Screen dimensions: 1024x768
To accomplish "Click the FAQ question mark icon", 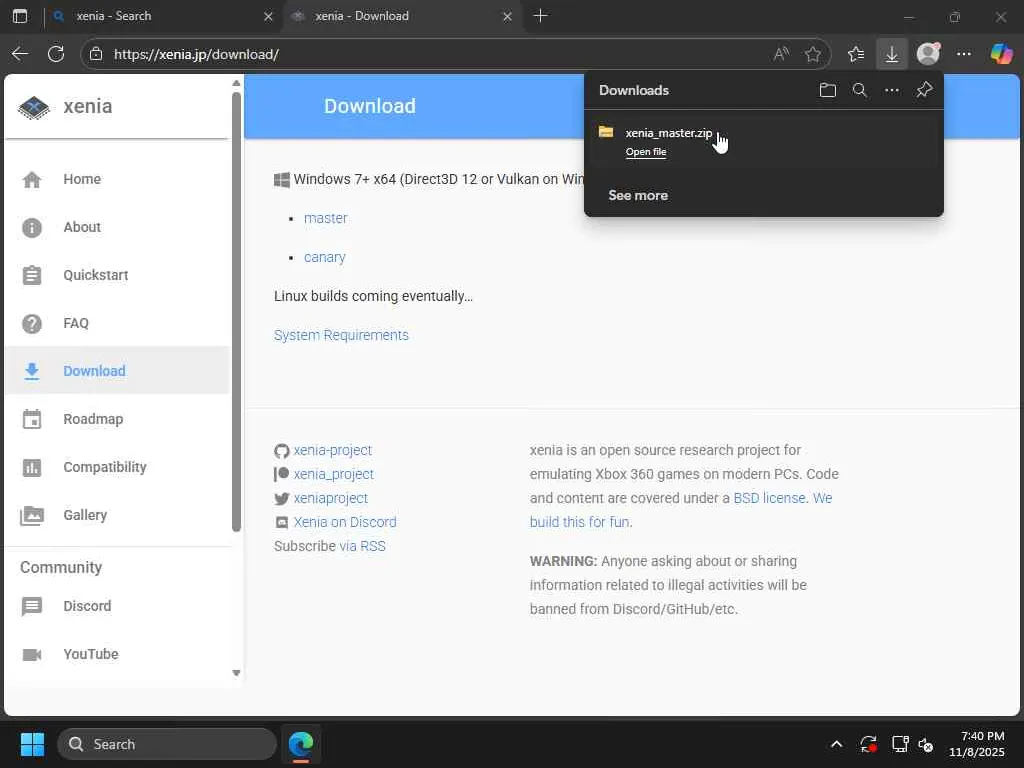I will (31, 323).
